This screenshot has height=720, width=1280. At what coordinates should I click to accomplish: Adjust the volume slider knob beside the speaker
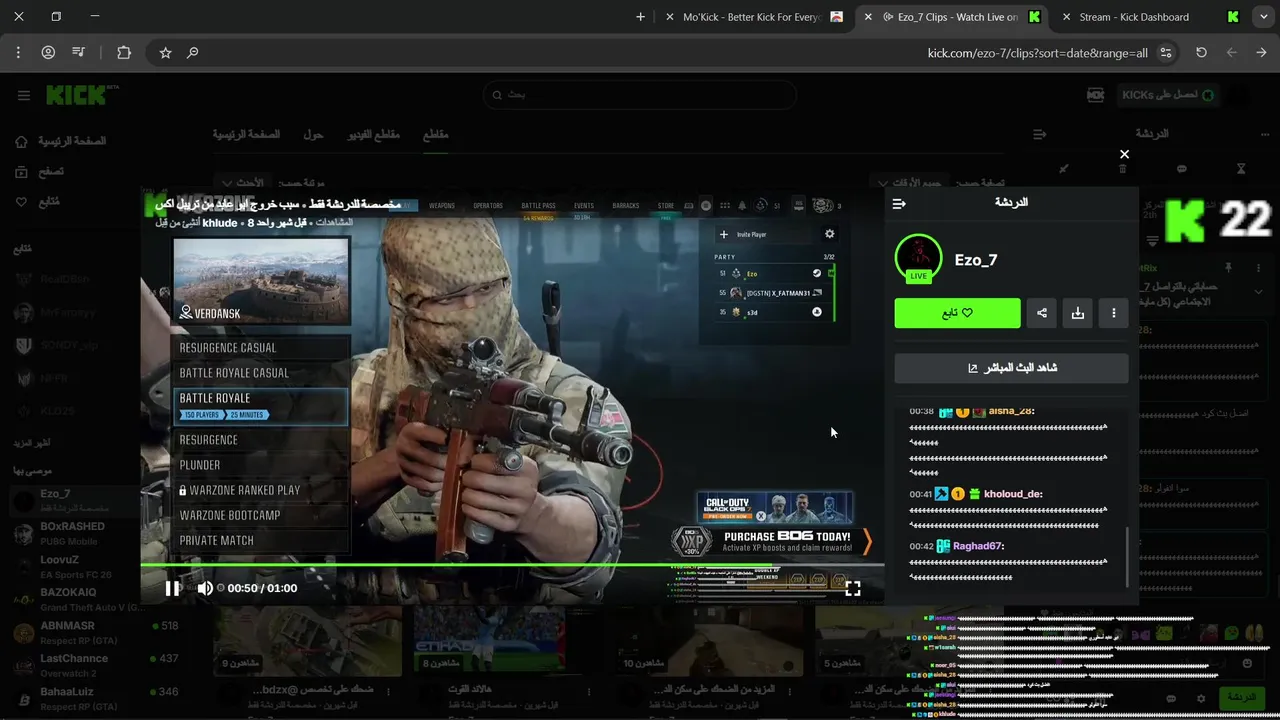point(220,588)
